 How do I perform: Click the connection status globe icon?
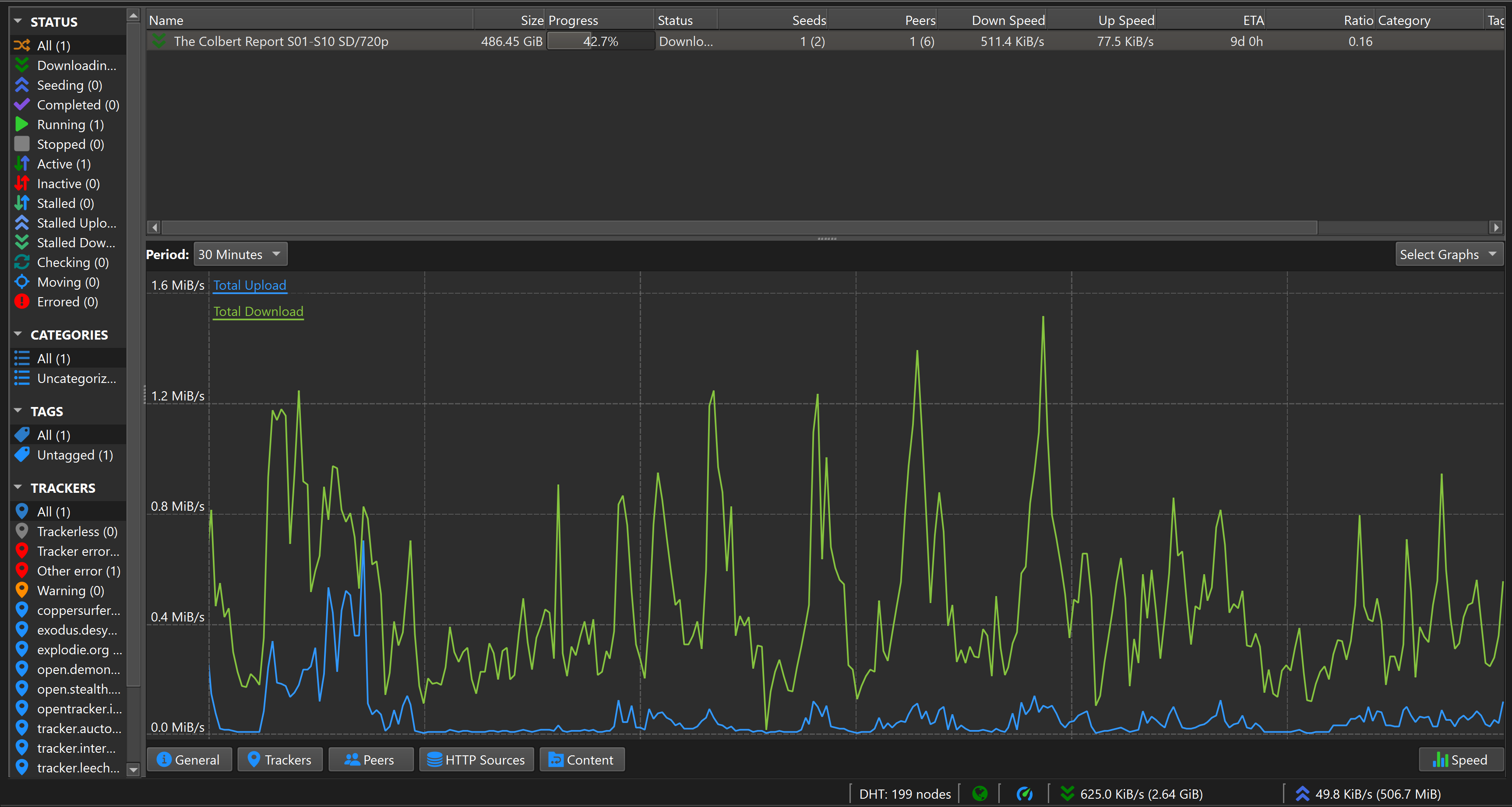point(979,793)
